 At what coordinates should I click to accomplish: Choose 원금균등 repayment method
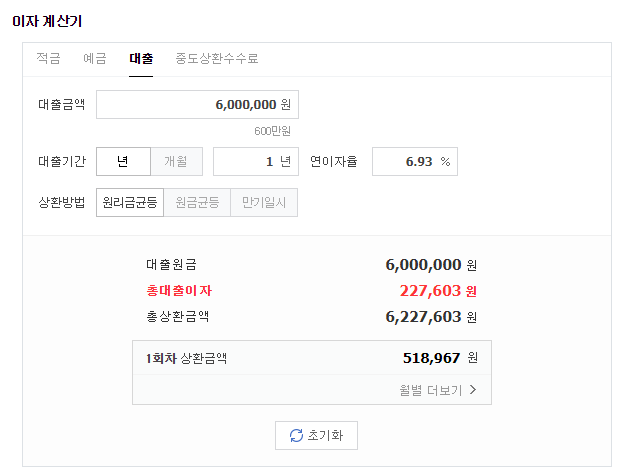(197, 202)
